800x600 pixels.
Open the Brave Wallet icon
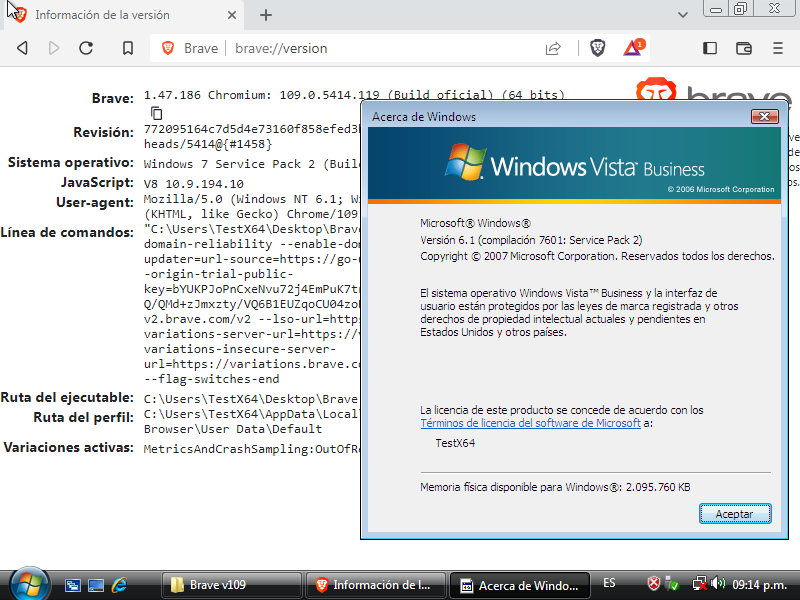click(x=744, y=48)
